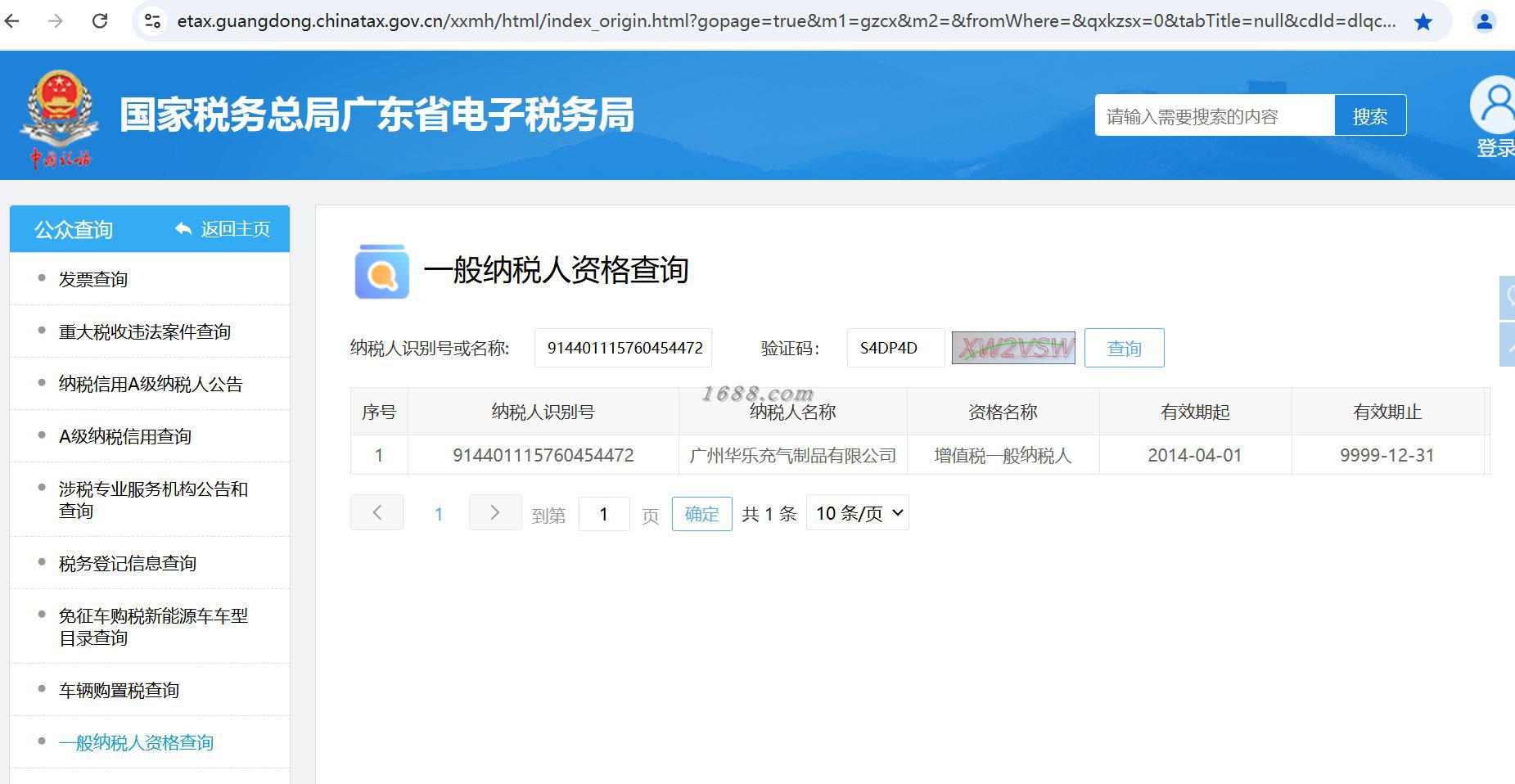Click the browser forward arrow
The height and width of the screenshot is (784, 1515).
56,20
